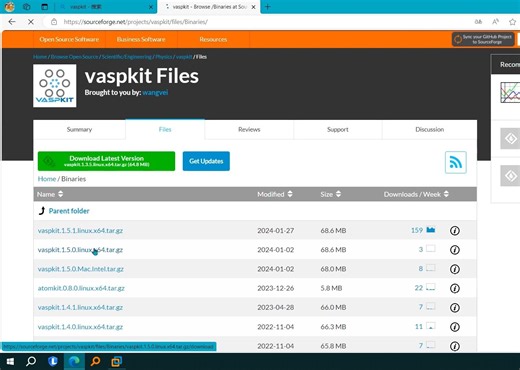Open info icon for vaspkit.1.5.0.linux.x64.tar.gz
The height and width of the screenshot is (370, 520).
click(455, 250)
